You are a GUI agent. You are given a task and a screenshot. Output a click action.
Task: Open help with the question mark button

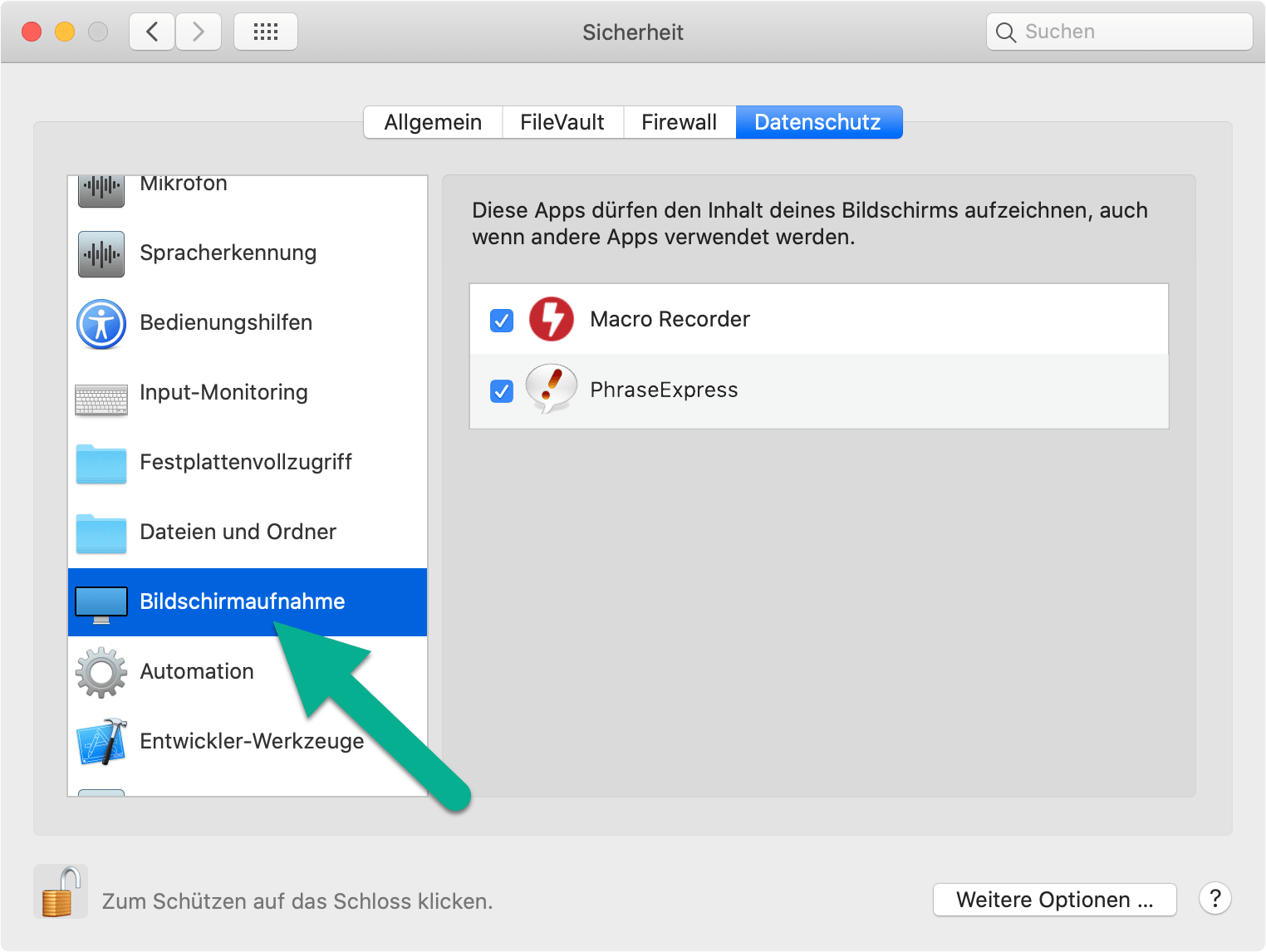point(1214,898)
